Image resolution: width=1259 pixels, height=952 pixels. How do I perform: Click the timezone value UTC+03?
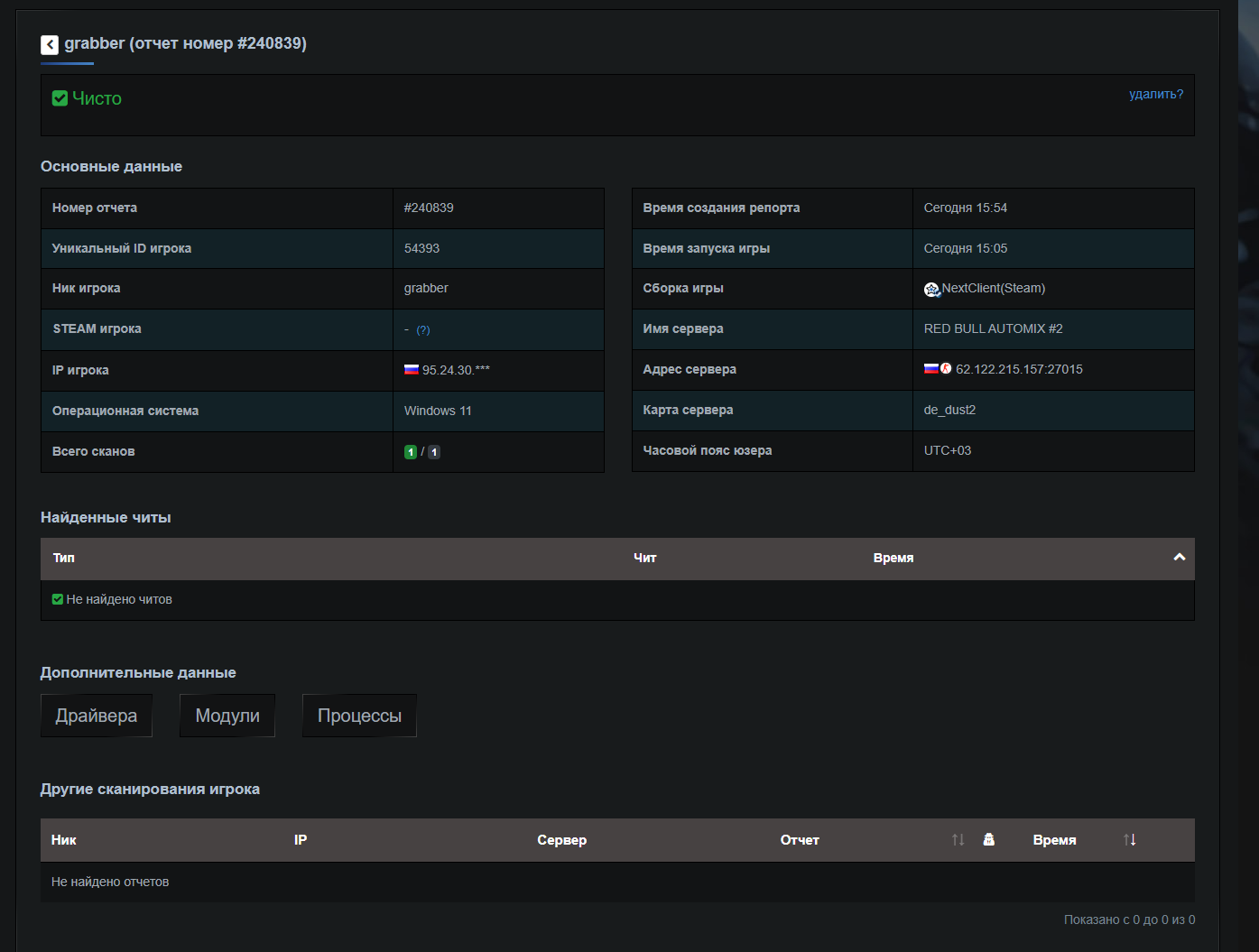coord(948,450)
